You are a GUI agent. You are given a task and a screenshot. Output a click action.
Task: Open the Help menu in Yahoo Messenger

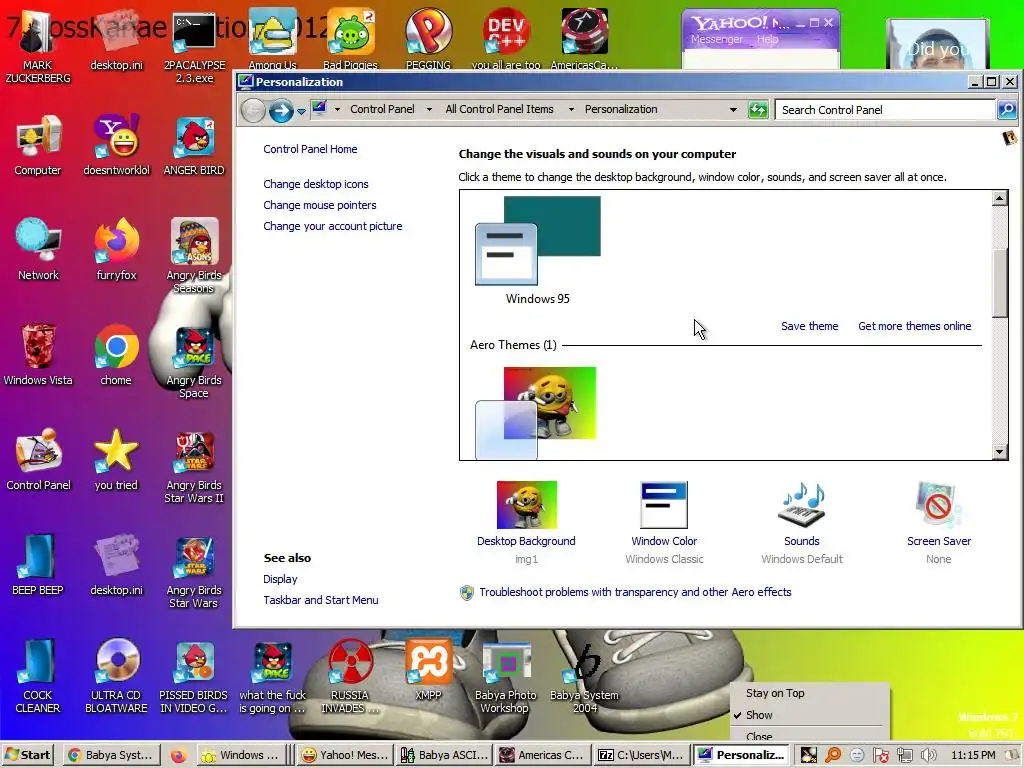(x=767, y=39)
